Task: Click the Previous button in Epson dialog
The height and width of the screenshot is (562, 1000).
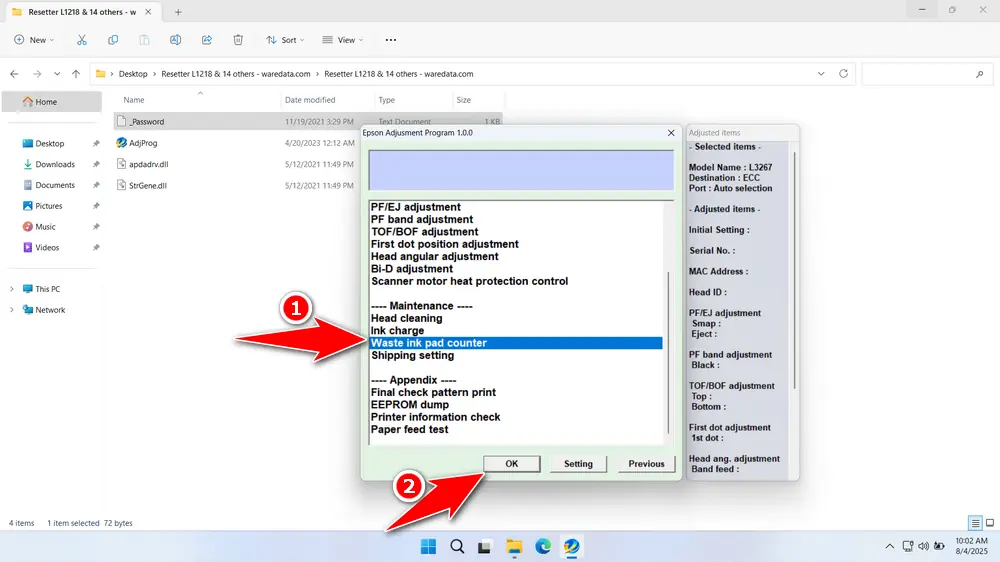Action: coord(646,464)
